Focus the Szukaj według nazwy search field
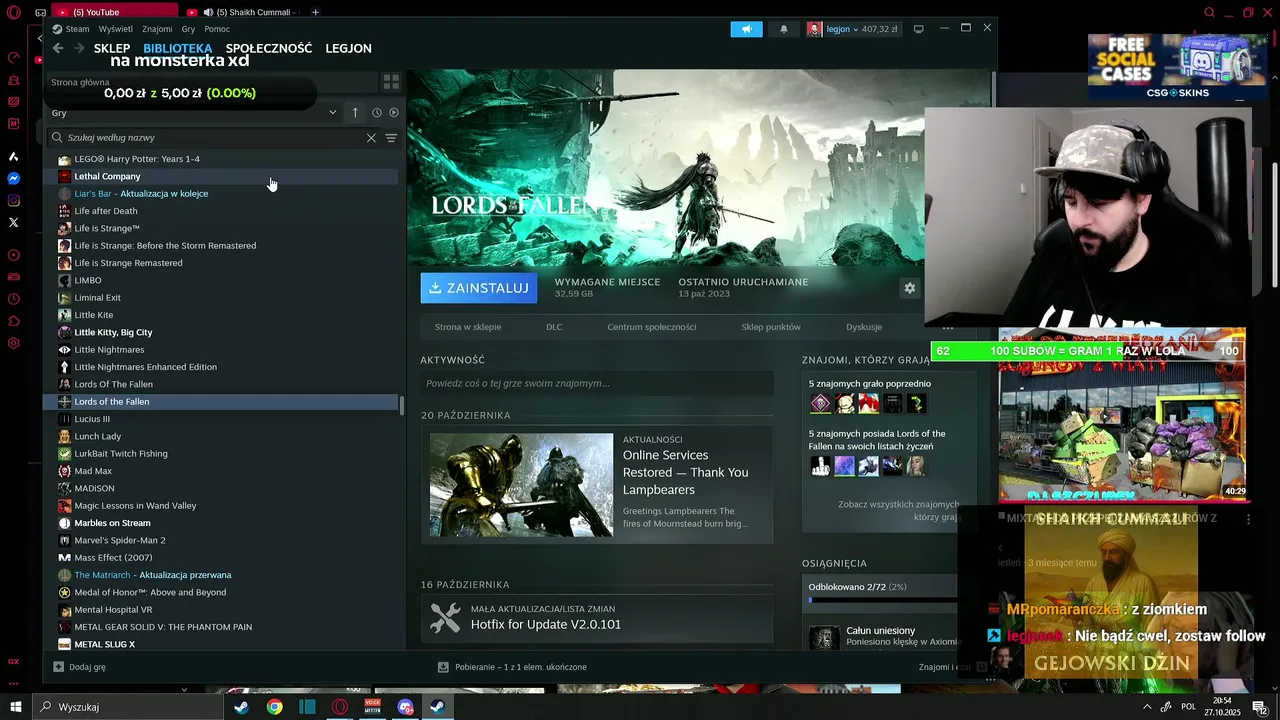 click(215, 138)
